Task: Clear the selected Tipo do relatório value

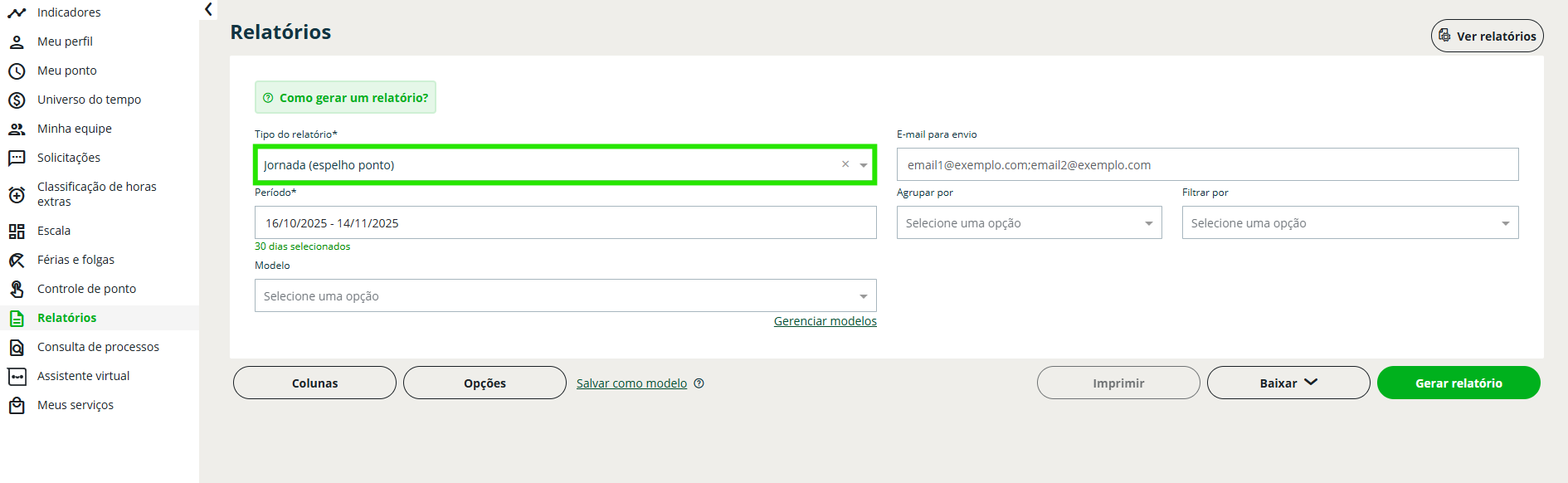Action: (x=845, y=164)
